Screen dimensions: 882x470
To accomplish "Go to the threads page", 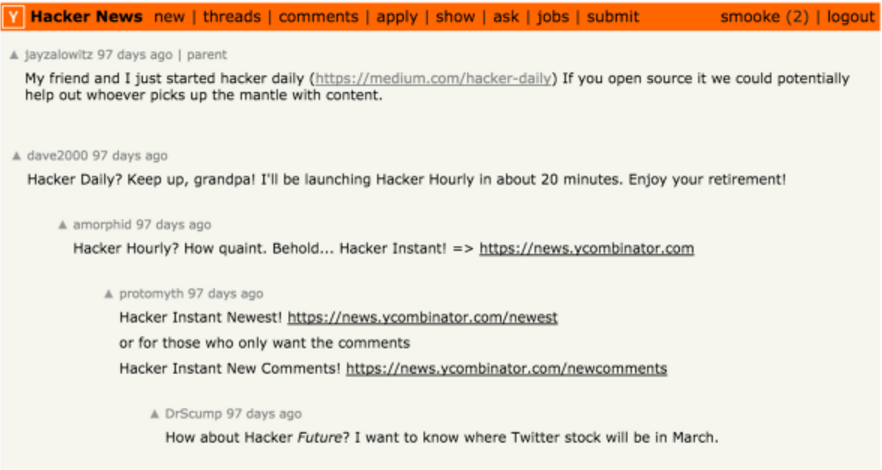I will pos(231,17).
